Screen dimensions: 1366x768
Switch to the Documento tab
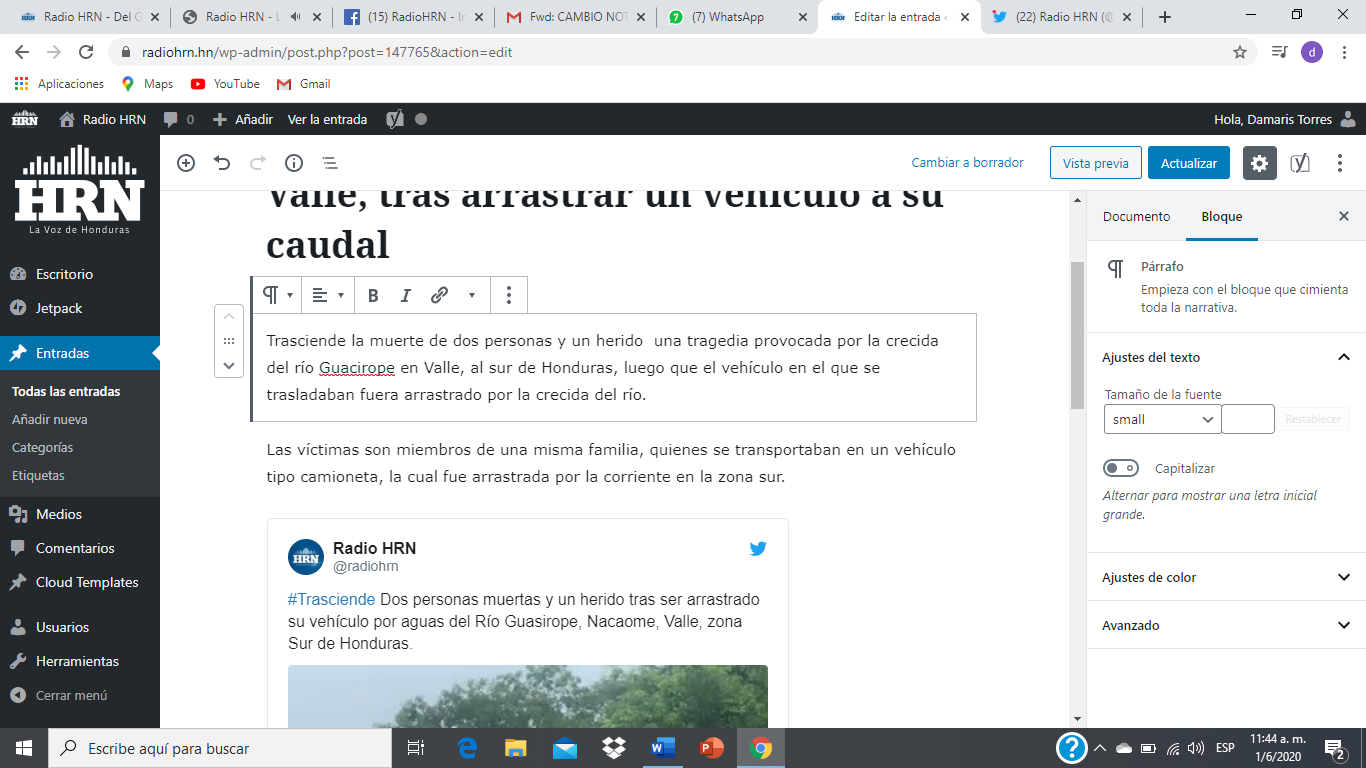[x=1136, y=216]
